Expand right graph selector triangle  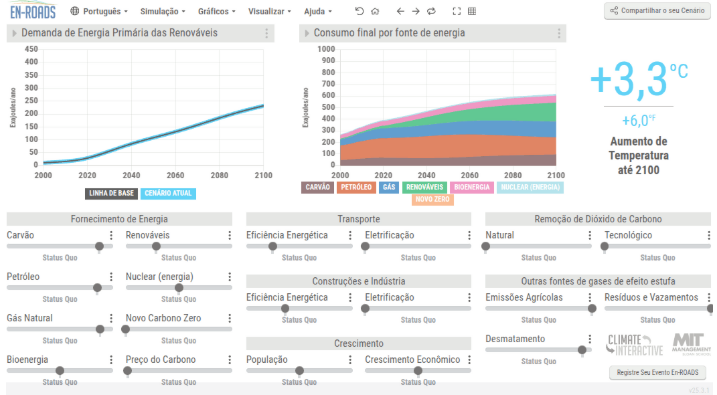pyautogui.click(x=307, y=33)
